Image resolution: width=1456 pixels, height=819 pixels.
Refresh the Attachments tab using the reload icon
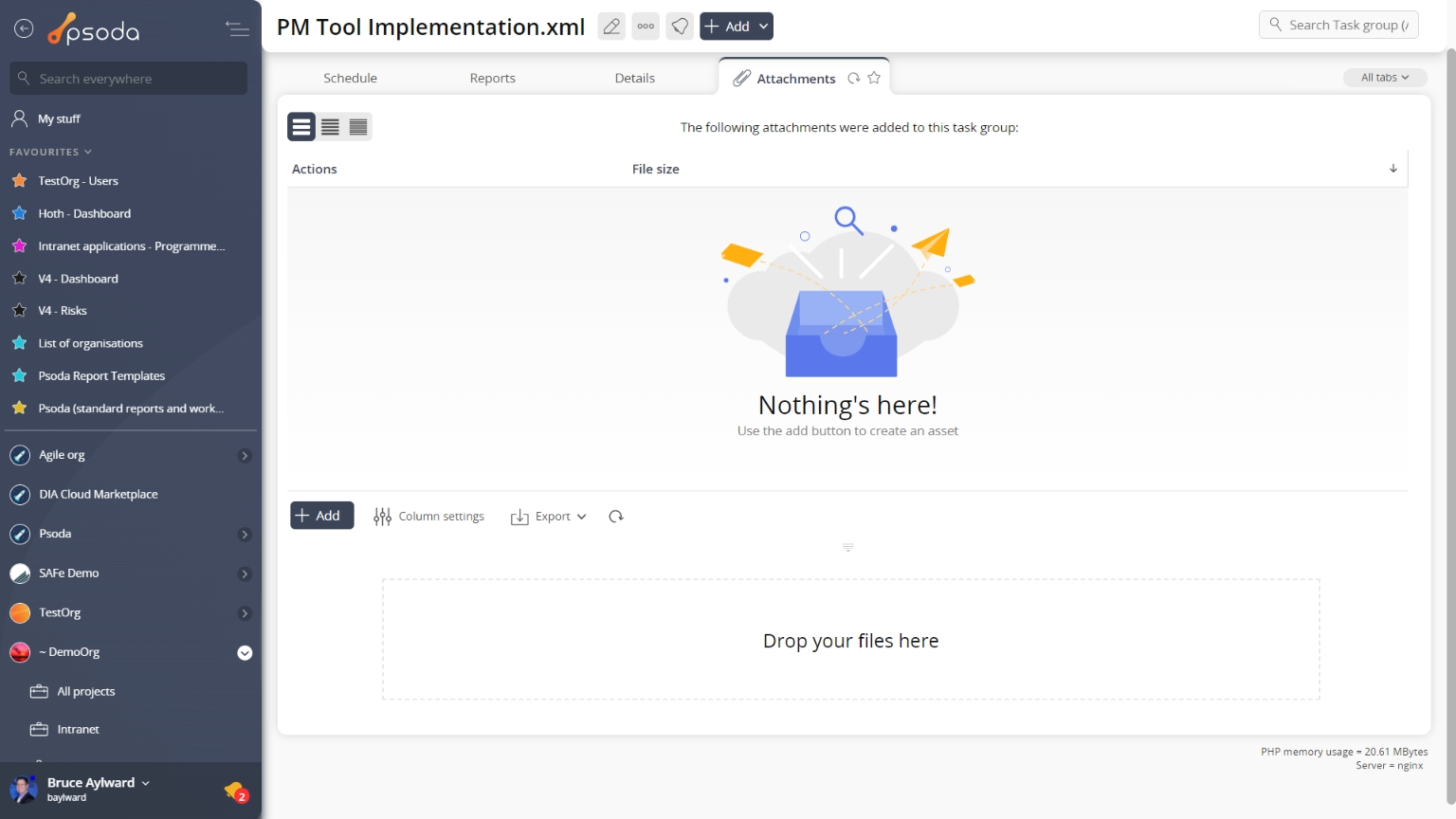(x=854, y=79)
